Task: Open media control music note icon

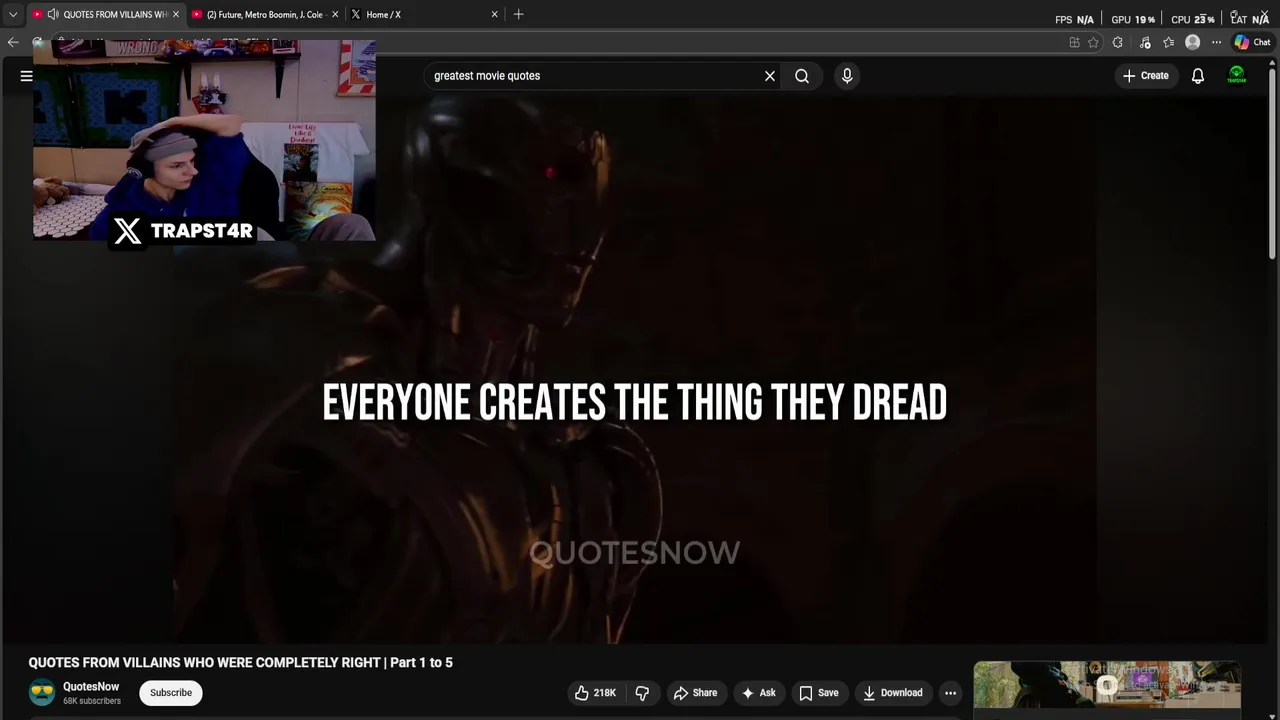Action: [1144, 42]
